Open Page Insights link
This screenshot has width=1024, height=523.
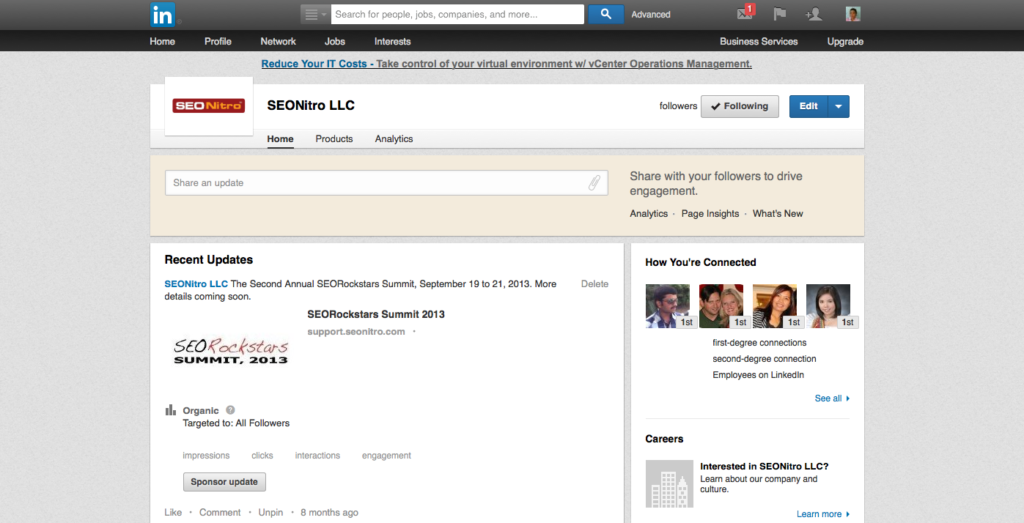point(710,214)
